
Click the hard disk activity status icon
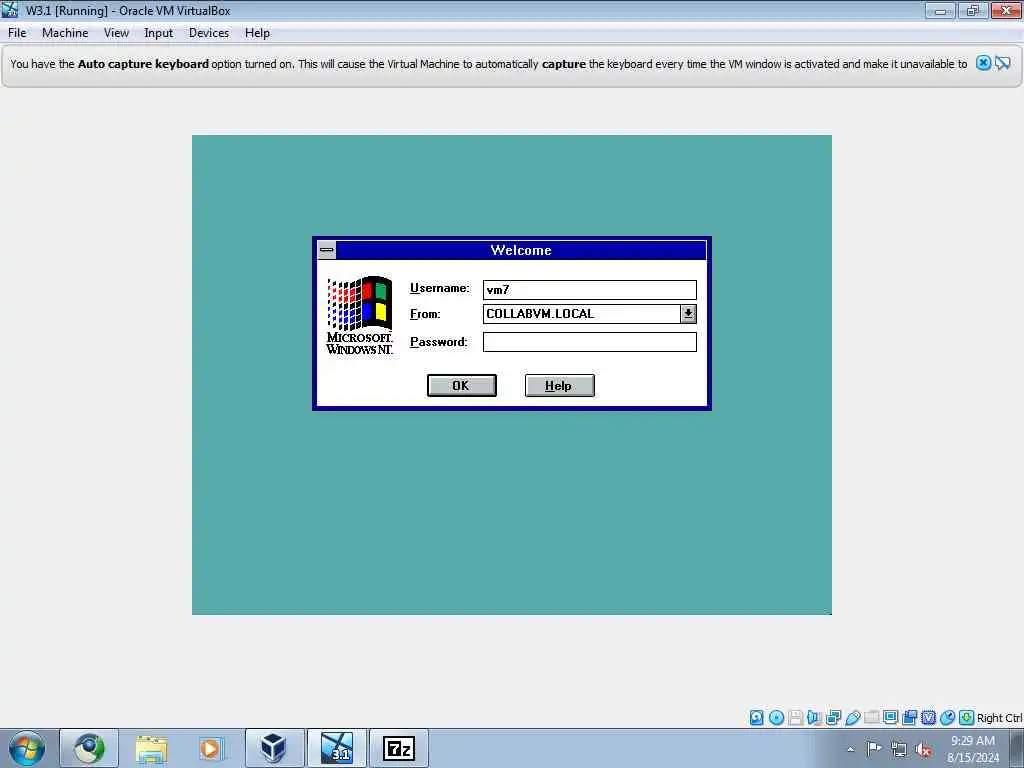pyautogui.click(x=756, y=718)
